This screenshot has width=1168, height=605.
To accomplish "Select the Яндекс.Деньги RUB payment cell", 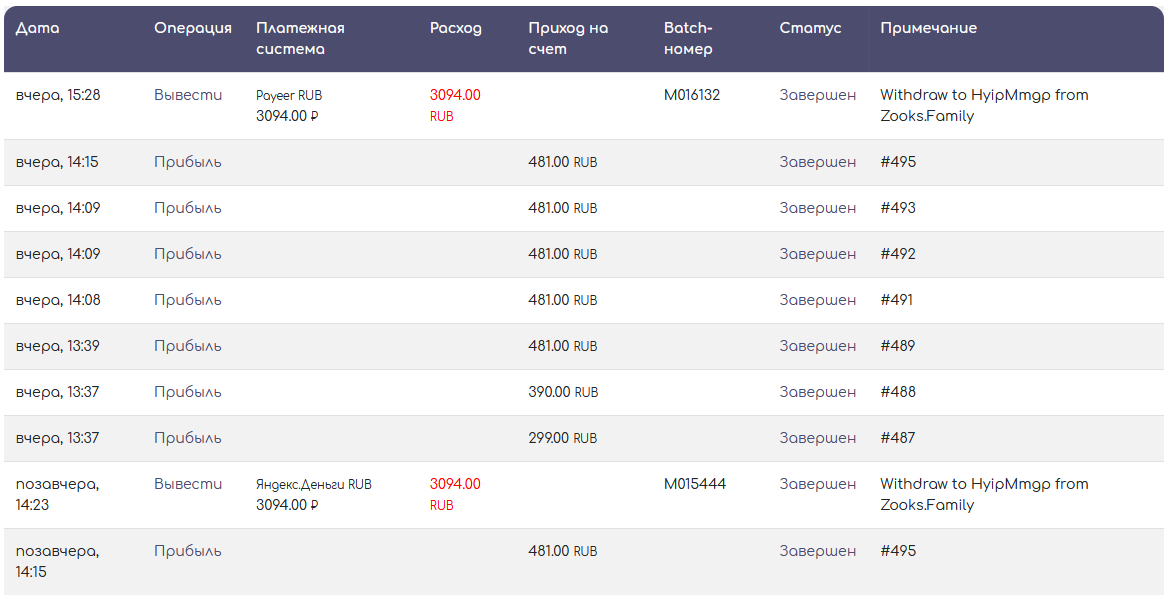I will [314, 484].
